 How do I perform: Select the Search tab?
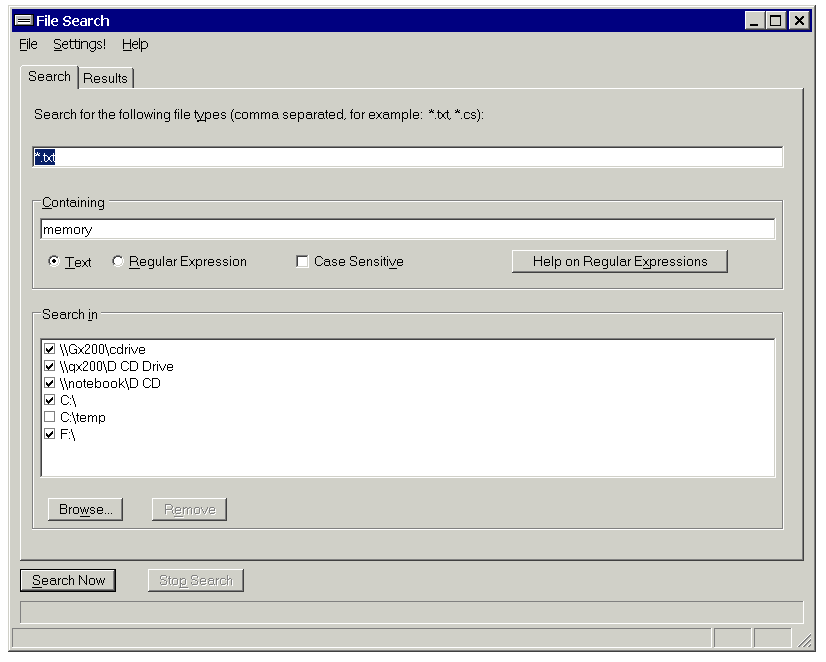pyautogui.click(x=49, y=77)
